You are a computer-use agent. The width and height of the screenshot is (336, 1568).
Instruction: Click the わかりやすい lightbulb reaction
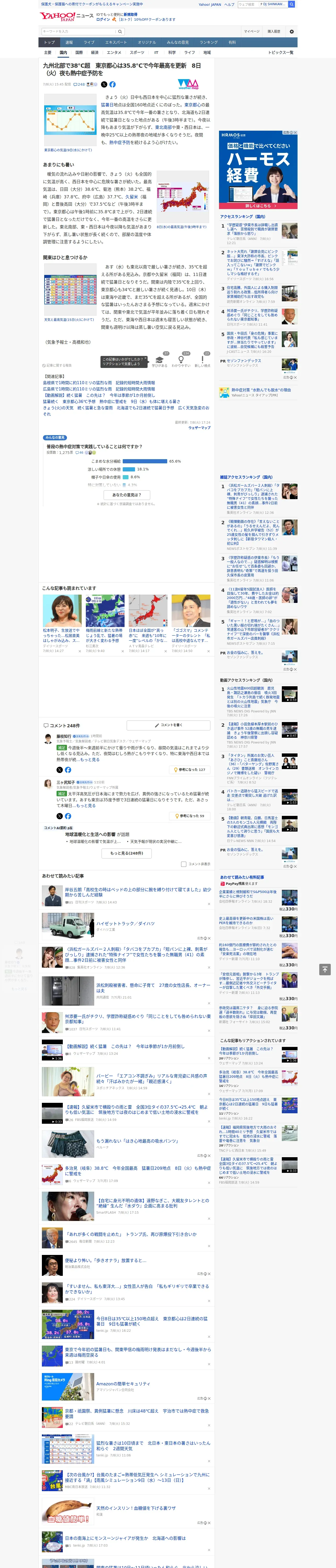[181, 361]
